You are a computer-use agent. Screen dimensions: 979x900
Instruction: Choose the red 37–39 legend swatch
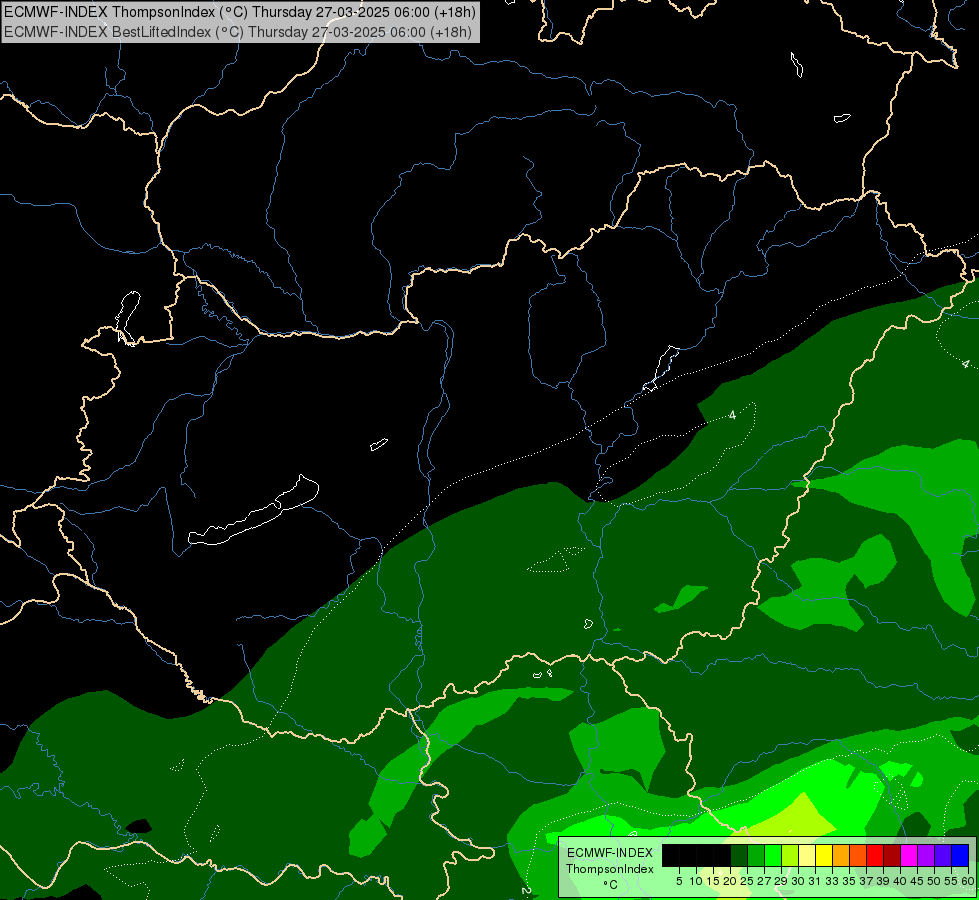[x=875, y=856]
